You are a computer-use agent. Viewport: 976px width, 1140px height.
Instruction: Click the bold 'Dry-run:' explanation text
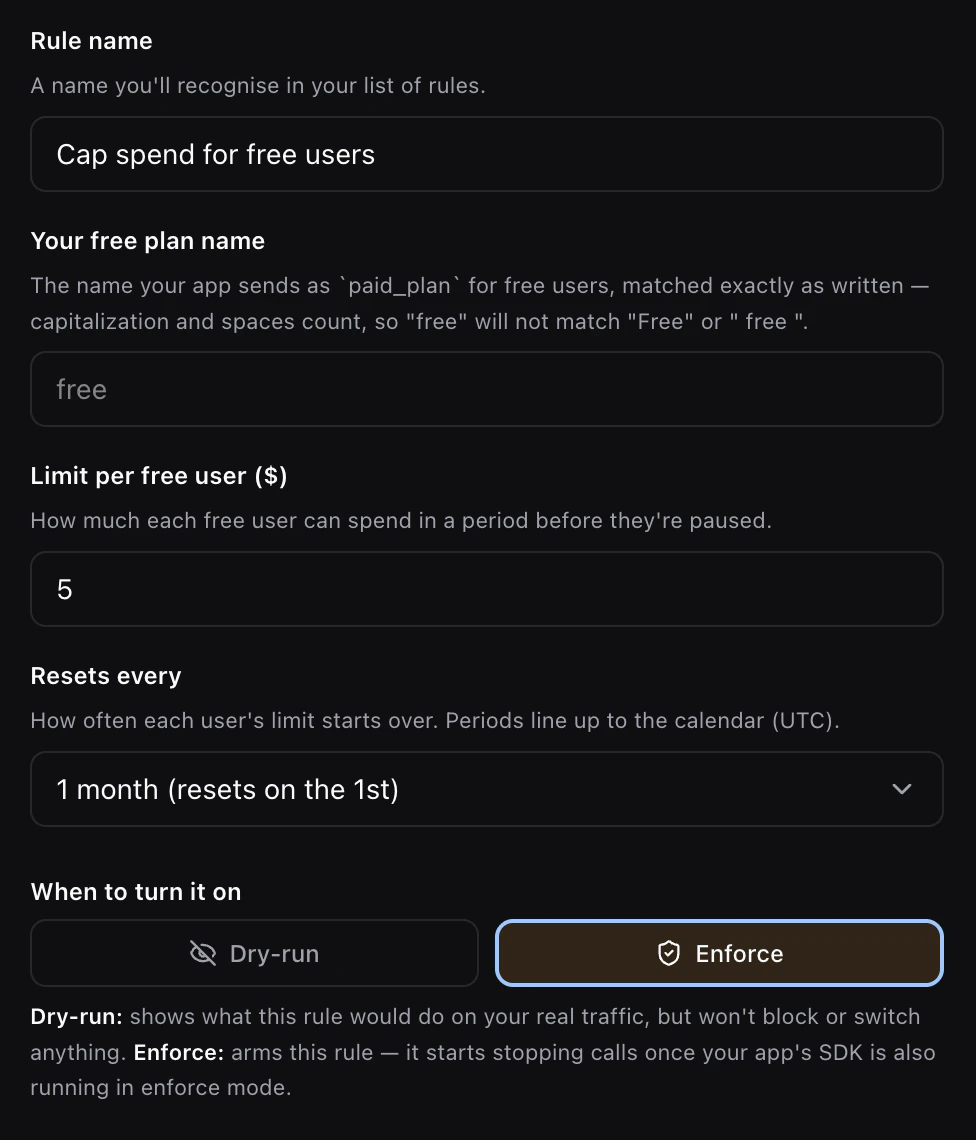76,1016
